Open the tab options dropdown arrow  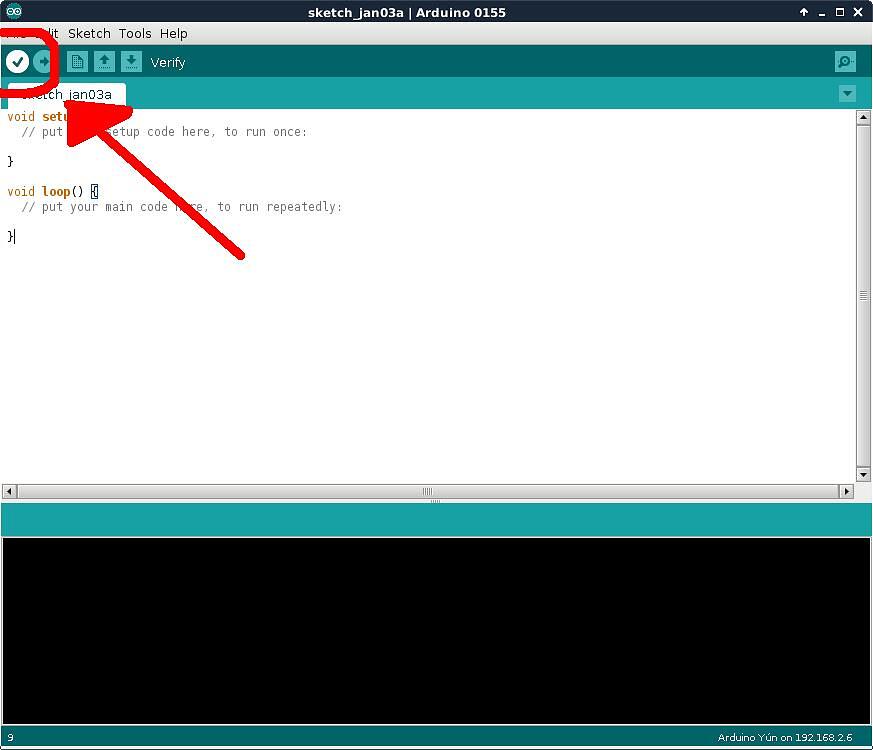[847, 94]
